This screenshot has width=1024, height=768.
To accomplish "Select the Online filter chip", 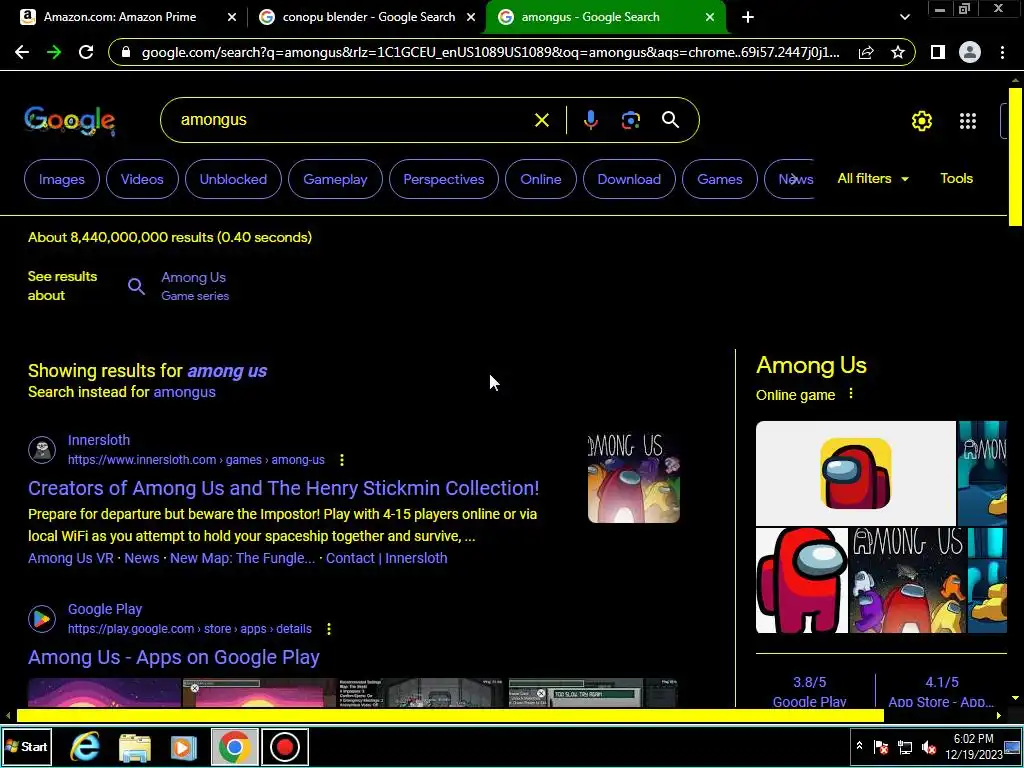I will tap(541, 179).
